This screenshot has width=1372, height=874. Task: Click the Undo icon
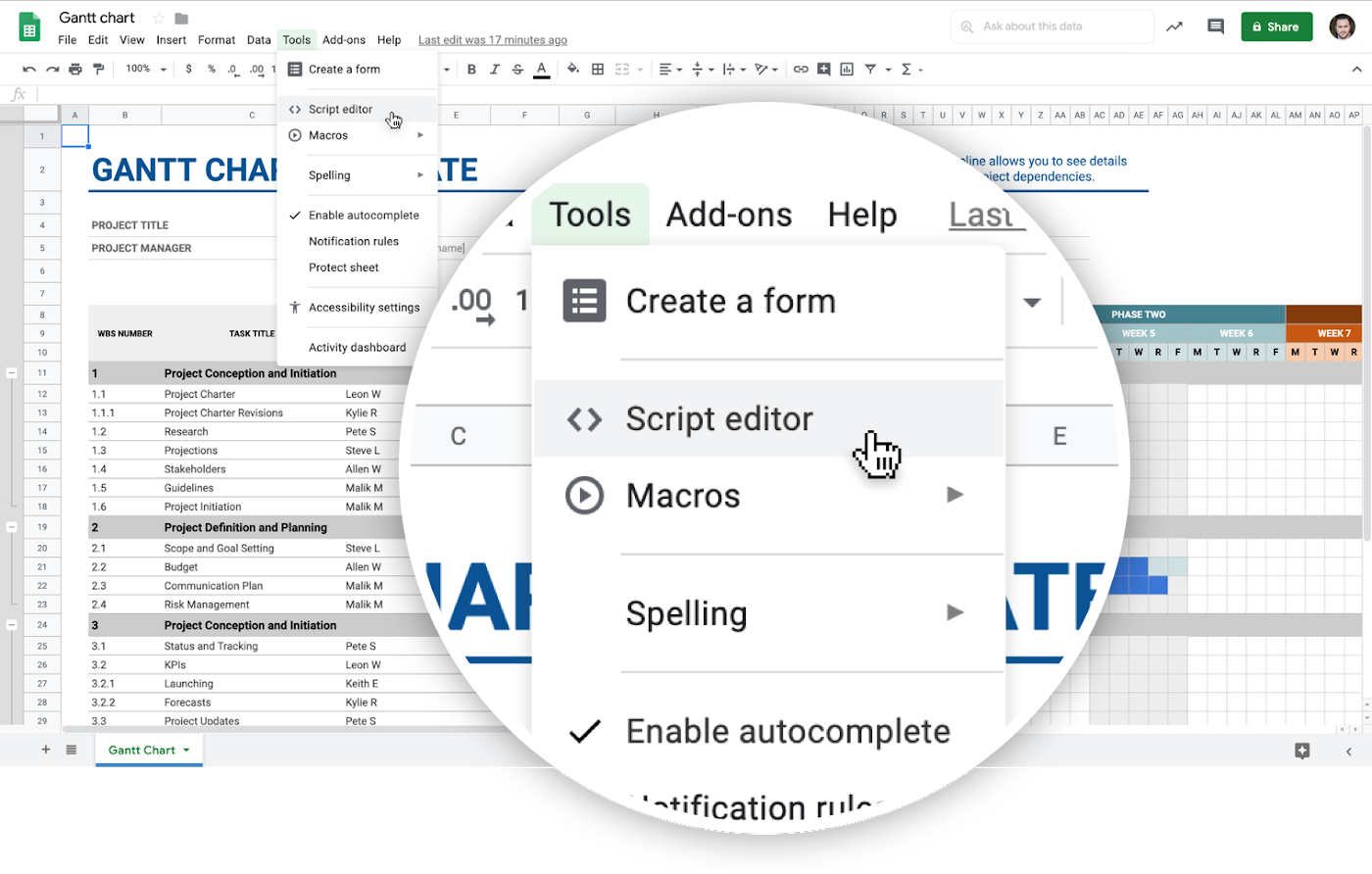click(x=28, y=69)
